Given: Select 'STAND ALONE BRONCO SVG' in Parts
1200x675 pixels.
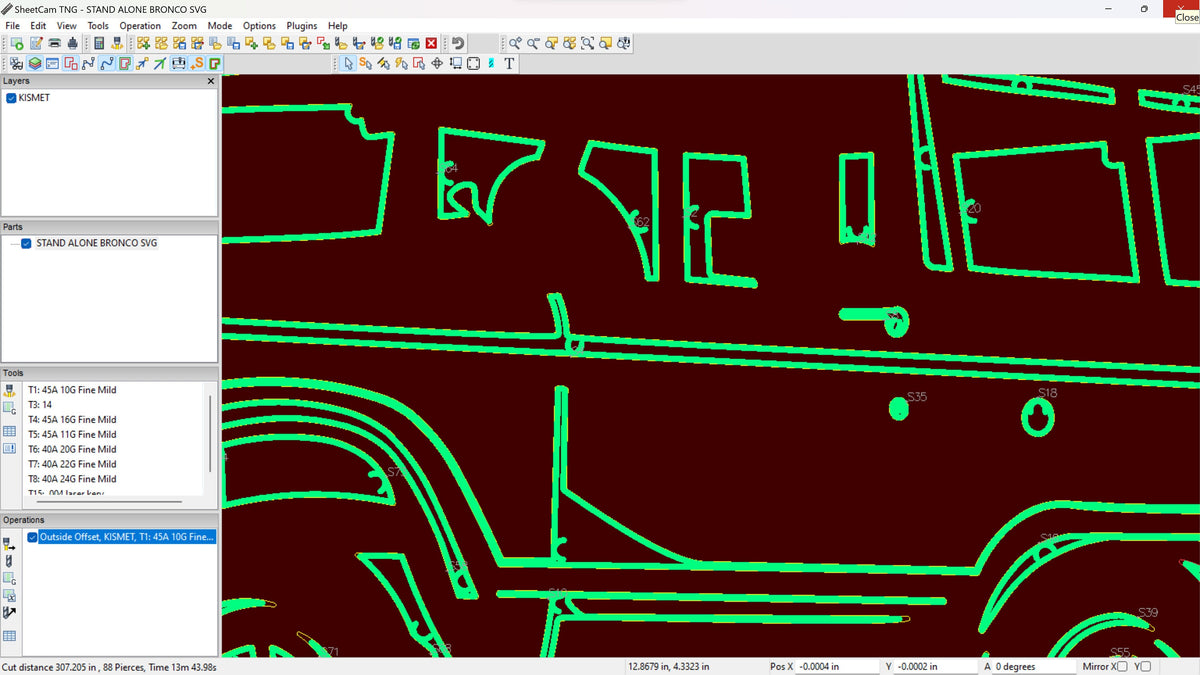Looking at the screenshot, I should [x=96, y=243].
